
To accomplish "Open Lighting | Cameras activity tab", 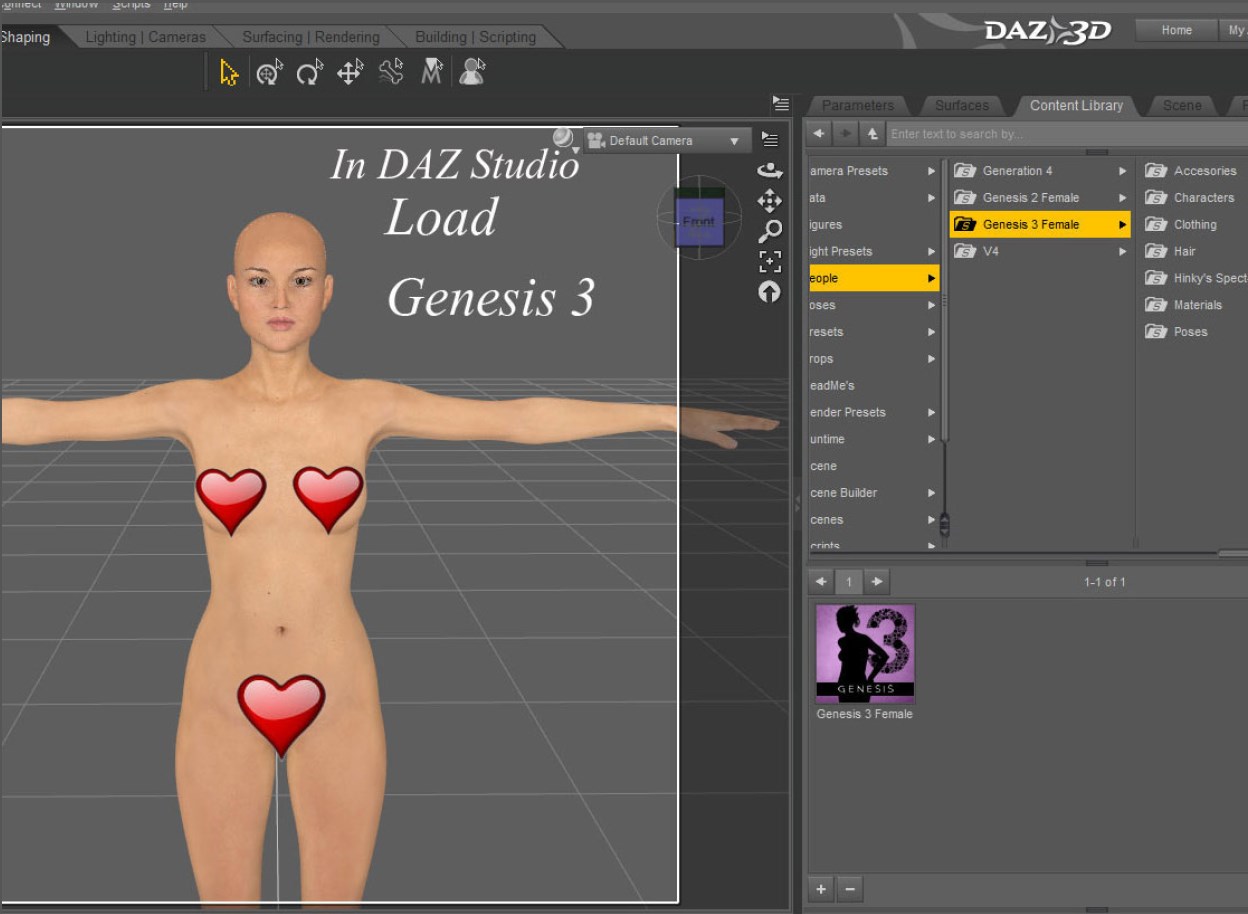I will pos(145,37).
